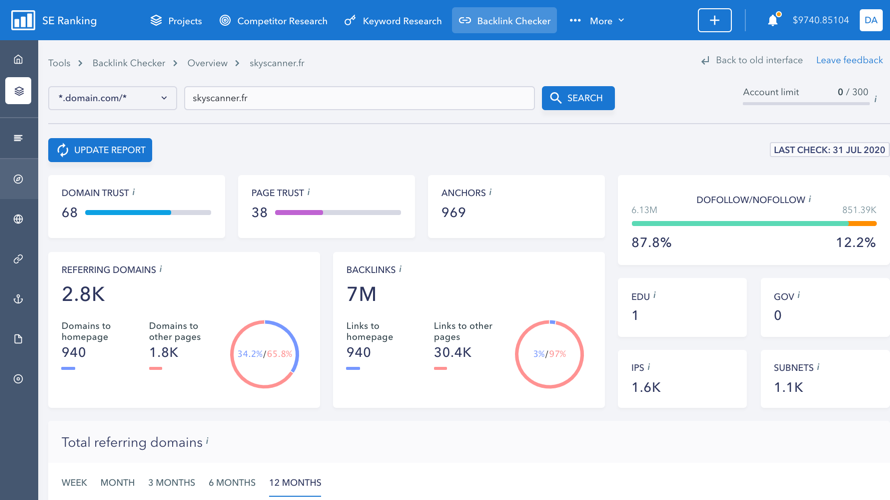The width and height of the screenshot is (890, 500).
Task: Click the notifications bell icon
Action: tap(772, 20)
